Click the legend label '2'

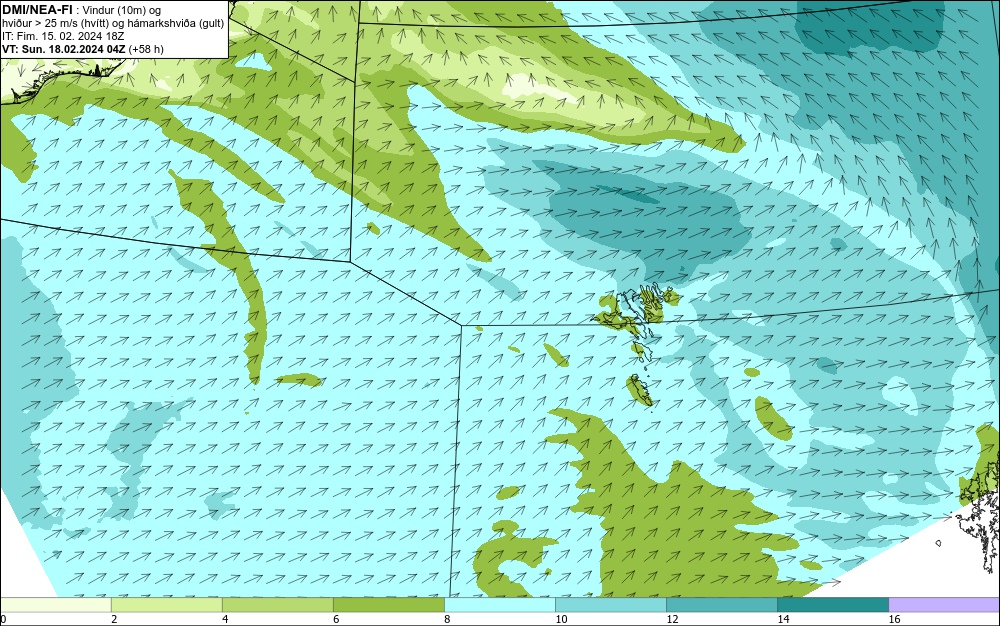point(114,619)
